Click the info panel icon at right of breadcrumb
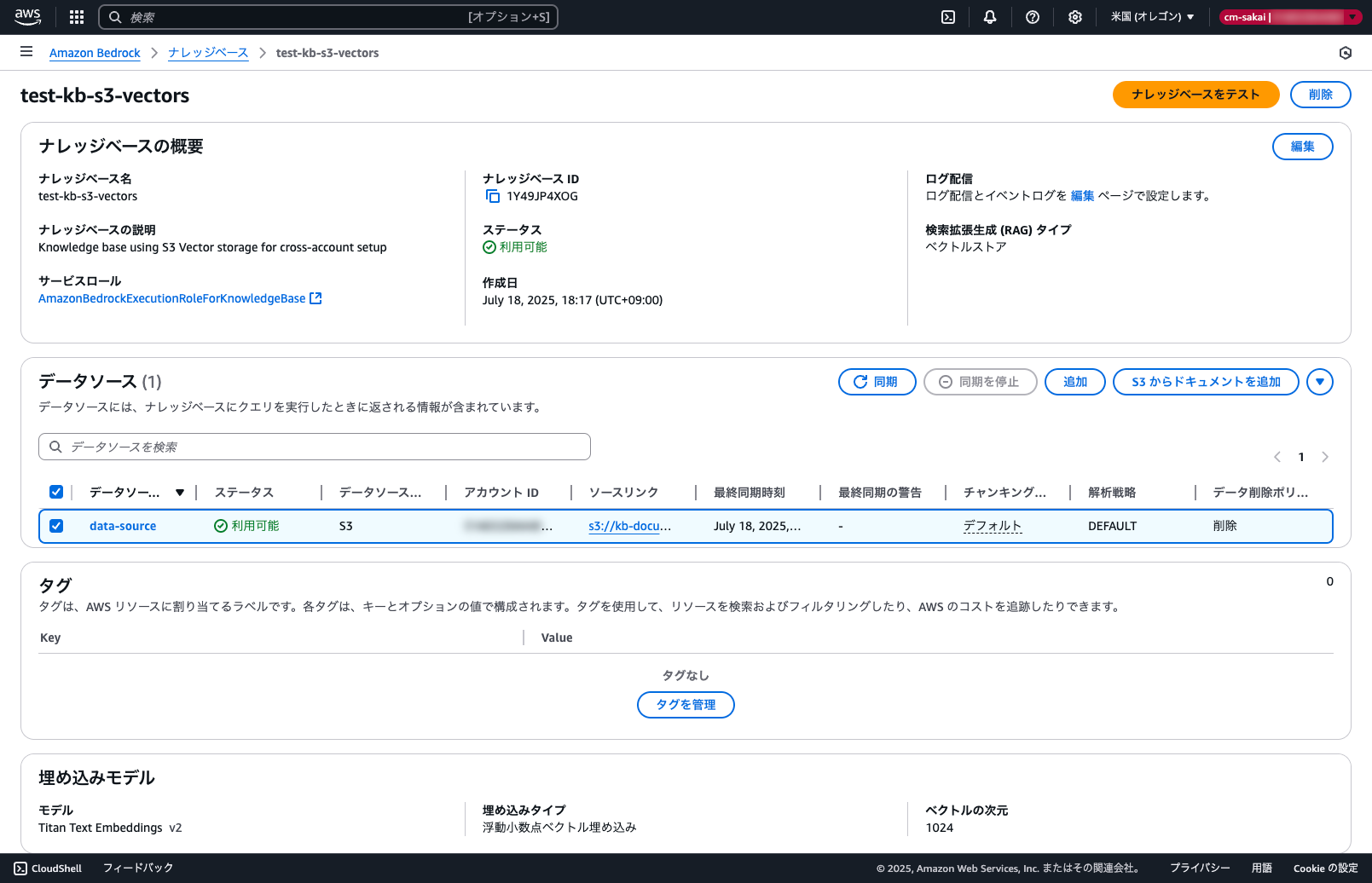This screenshot has width=1372, height=883. tap(1346, 53)
